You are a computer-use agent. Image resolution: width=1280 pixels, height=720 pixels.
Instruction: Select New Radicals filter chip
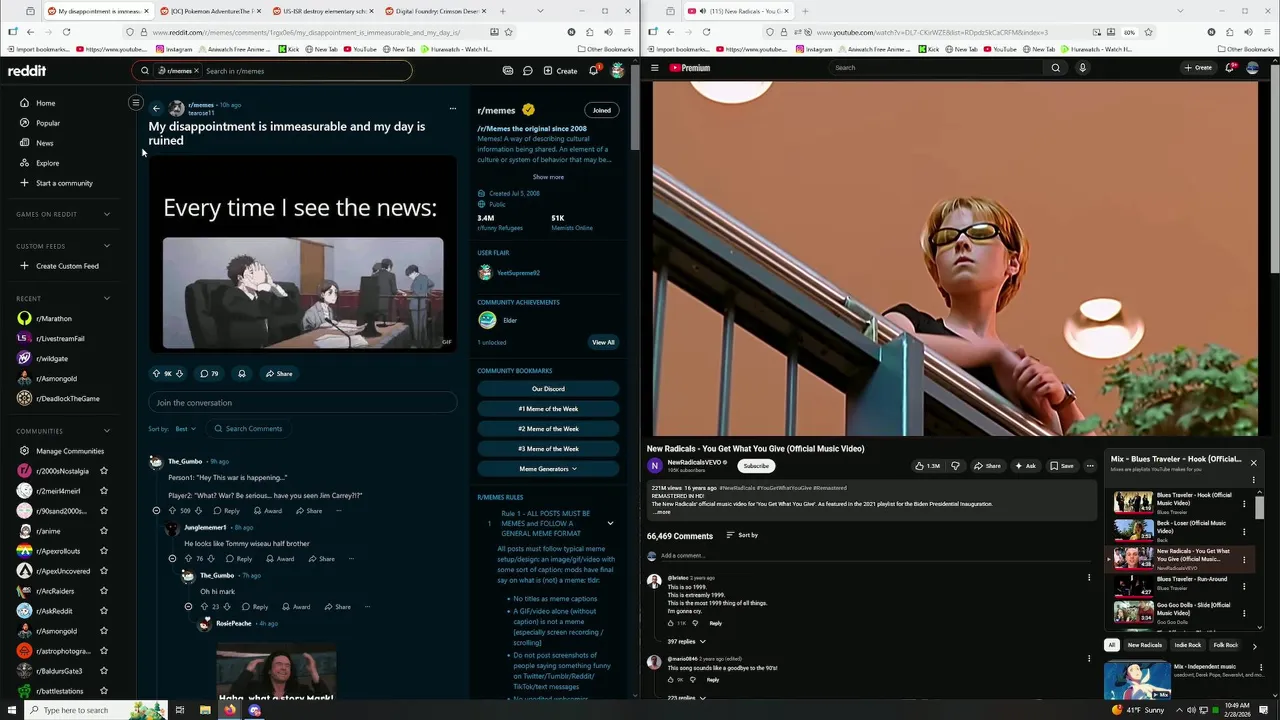1145,645
